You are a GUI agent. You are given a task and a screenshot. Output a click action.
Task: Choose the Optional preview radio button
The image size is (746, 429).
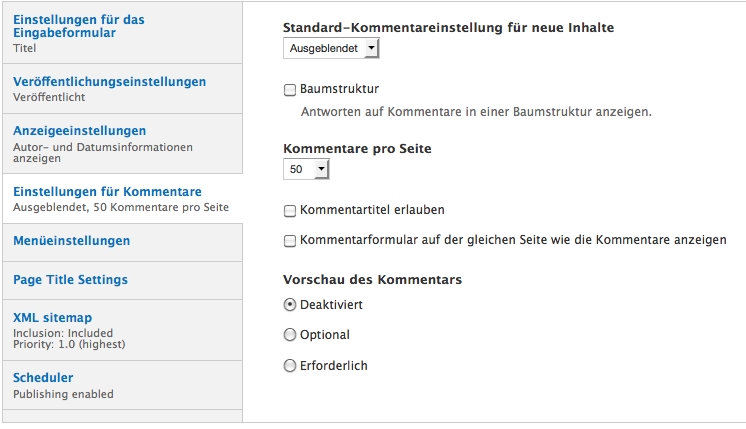[x=290, y=335]
